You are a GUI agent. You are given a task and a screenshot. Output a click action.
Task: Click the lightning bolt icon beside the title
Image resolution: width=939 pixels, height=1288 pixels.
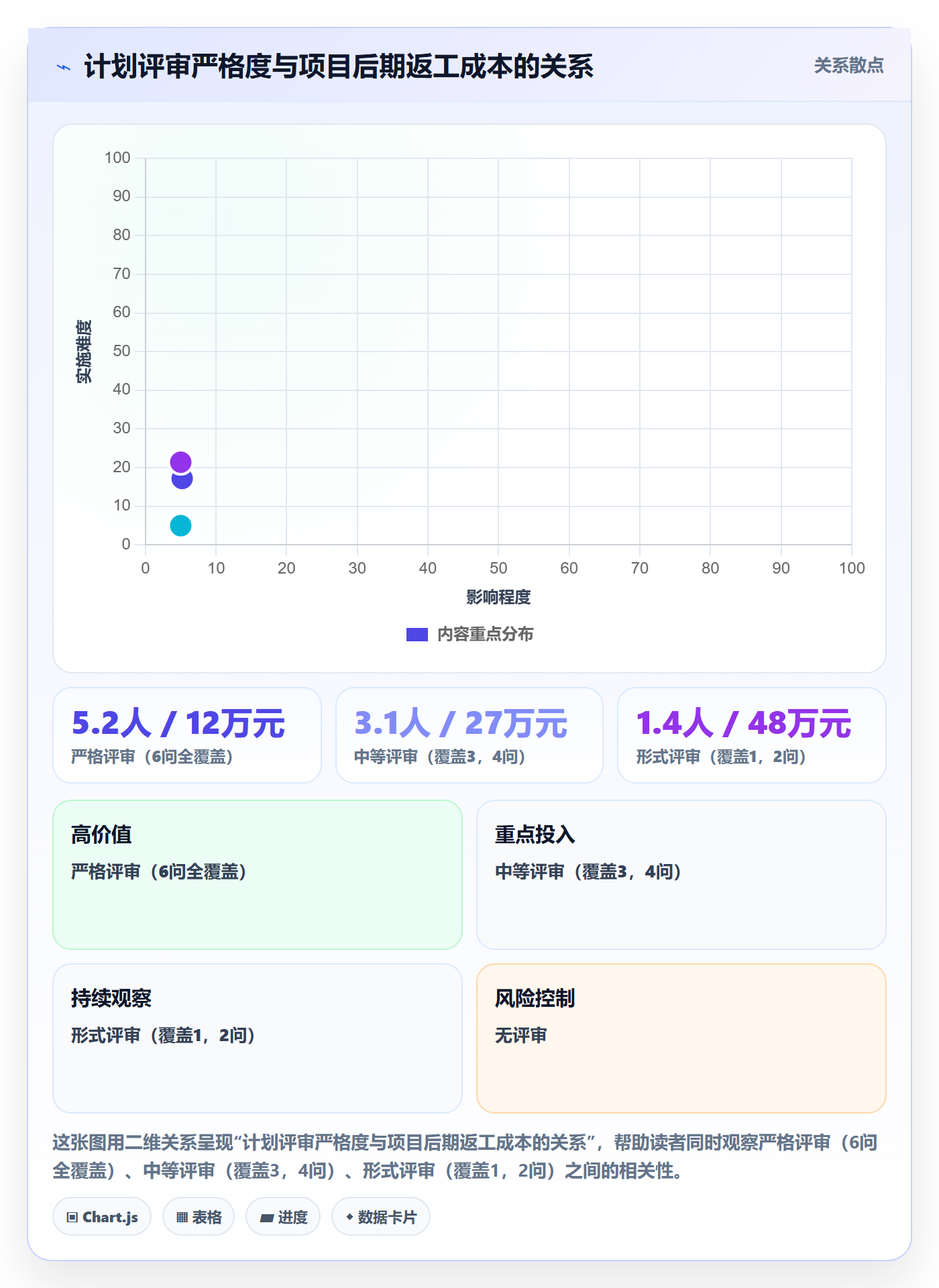pyautogui.click(x=64, y=67)
